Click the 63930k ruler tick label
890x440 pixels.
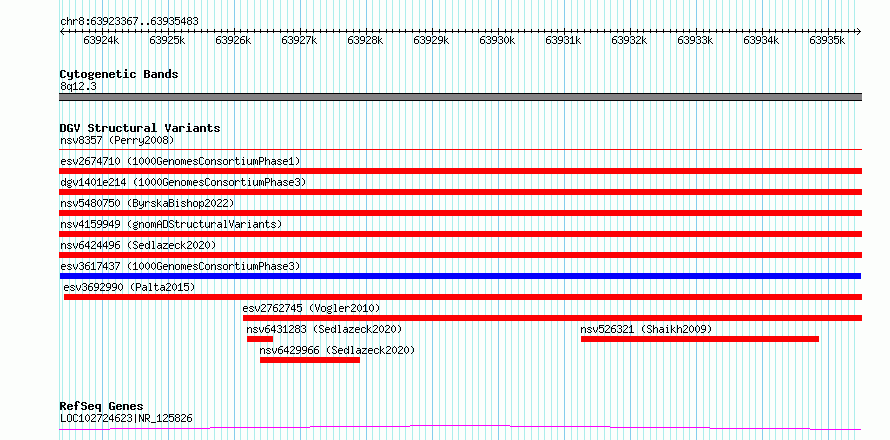(x=497, y=40)
